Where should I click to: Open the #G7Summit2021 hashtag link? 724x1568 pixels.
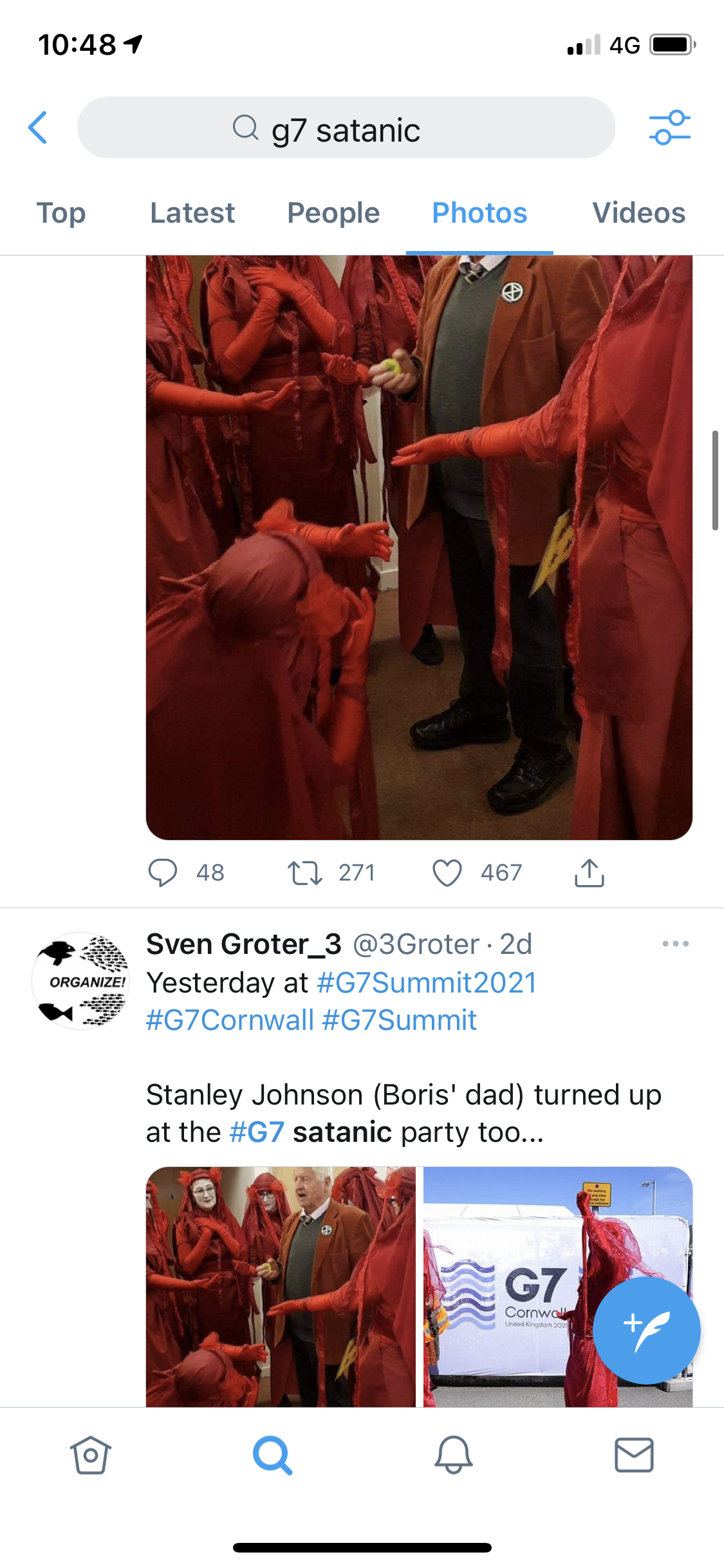(x=427, y=983)
